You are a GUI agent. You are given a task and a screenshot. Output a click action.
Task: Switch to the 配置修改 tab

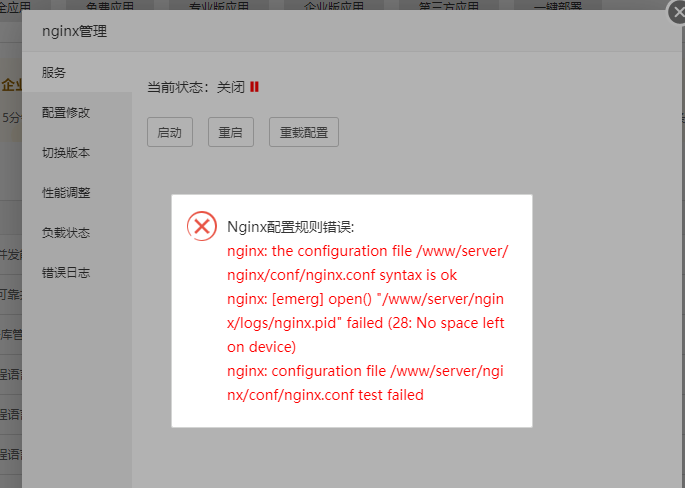tap(76, 112)
